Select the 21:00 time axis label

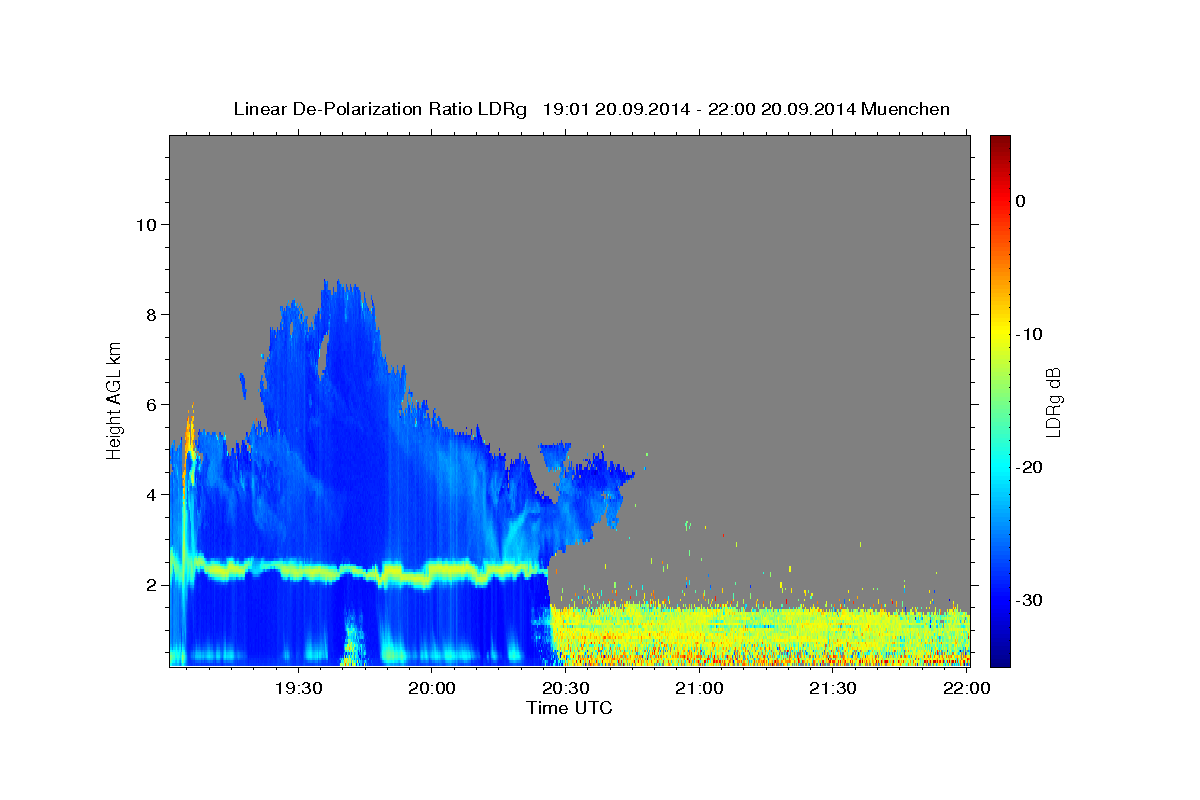(x=699, y=688)
